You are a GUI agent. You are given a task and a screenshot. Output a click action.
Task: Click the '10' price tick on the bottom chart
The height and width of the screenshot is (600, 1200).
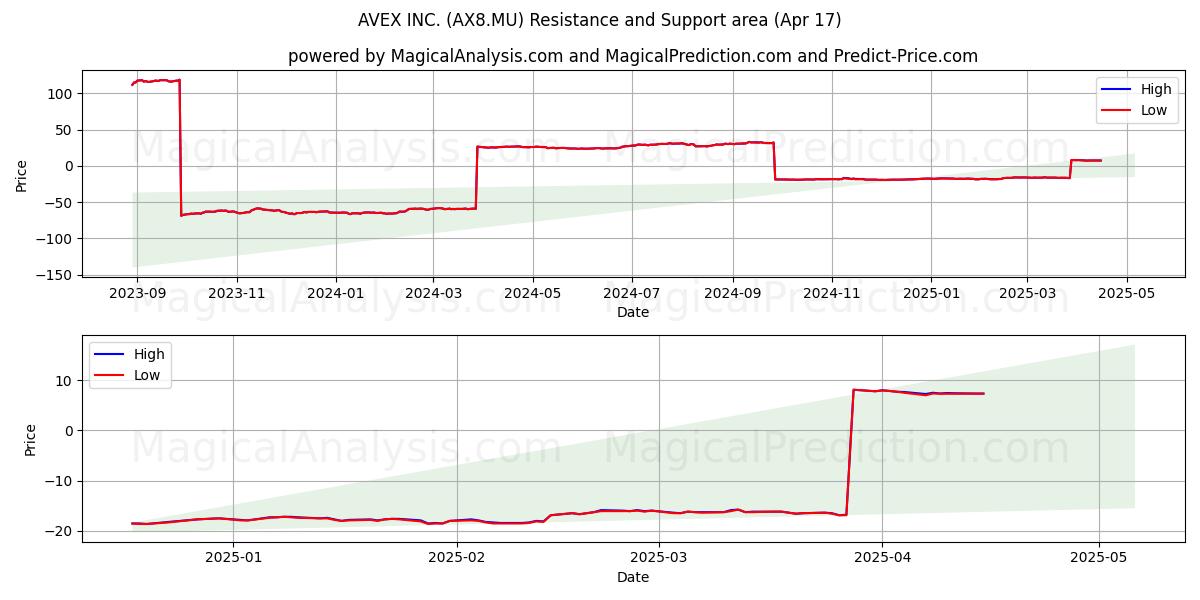66,381
